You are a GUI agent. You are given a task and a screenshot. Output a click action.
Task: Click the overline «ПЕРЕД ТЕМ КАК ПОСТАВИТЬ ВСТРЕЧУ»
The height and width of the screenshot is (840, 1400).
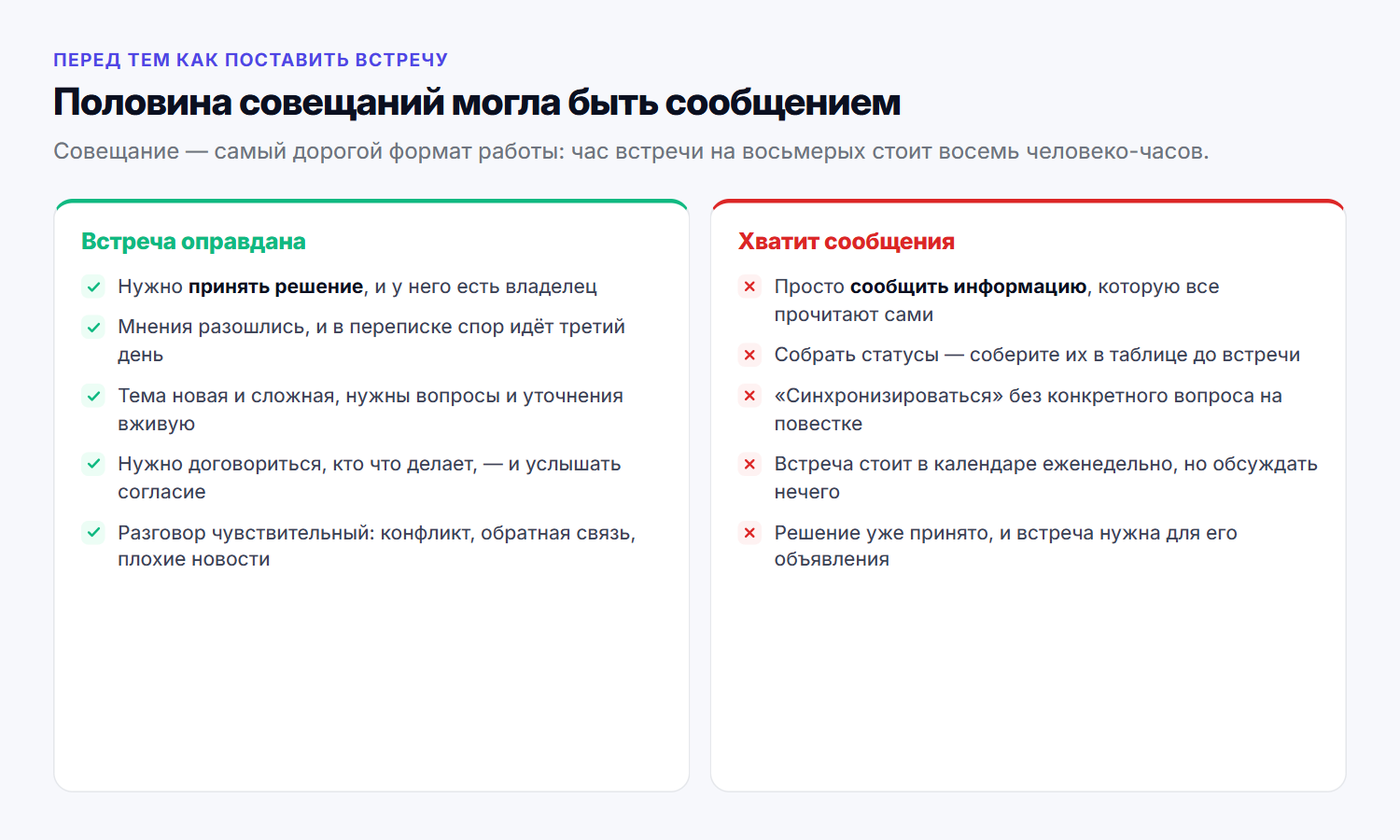point(250,60)
